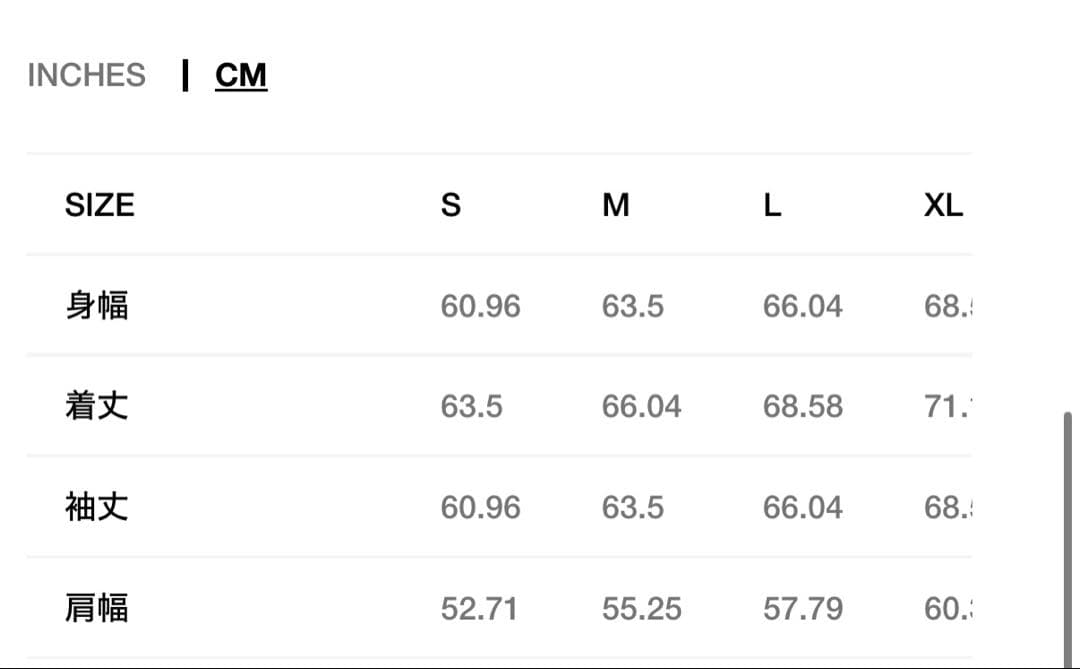Click the L size column header
Viewport: 1080px width, 669px height.
[x=772, y=205]
